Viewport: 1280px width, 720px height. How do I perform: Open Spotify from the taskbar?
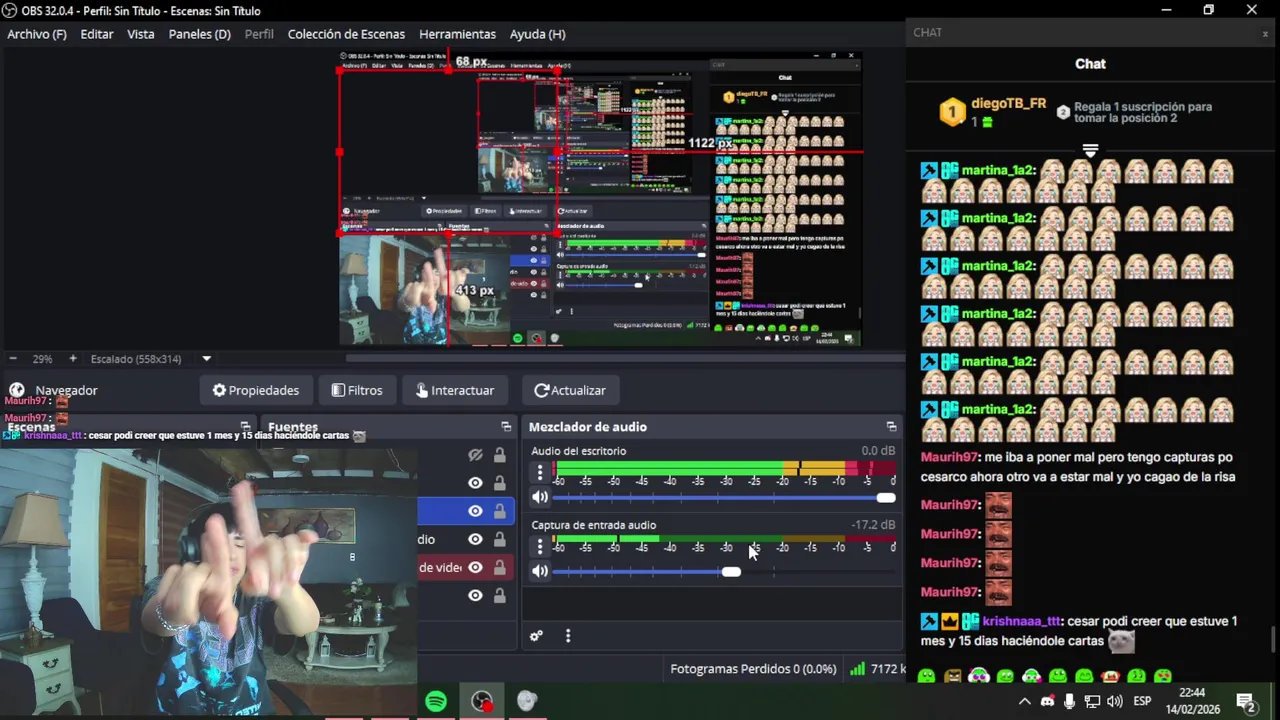436,702
